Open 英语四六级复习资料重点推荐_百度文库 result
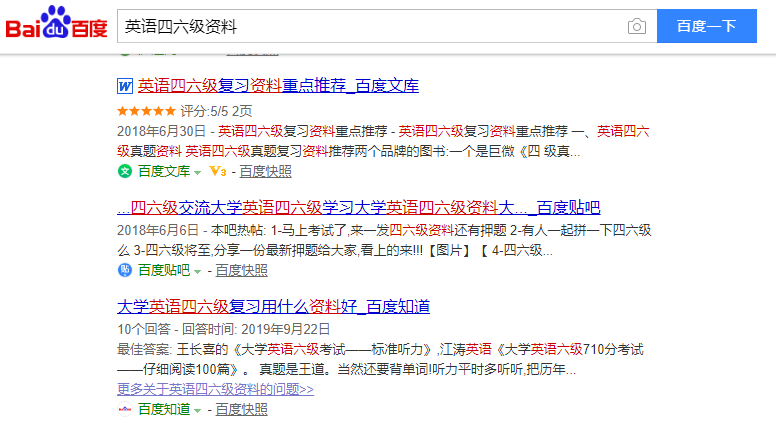The width and height of the screenshot is (776, 422). tap(278, 86)
